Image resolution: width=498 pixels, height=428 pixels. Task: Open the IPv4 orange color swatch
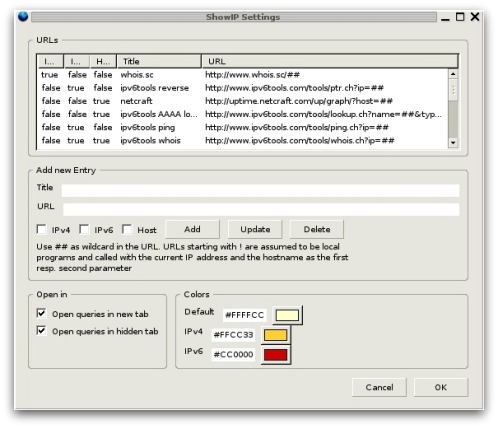(275, 335)
